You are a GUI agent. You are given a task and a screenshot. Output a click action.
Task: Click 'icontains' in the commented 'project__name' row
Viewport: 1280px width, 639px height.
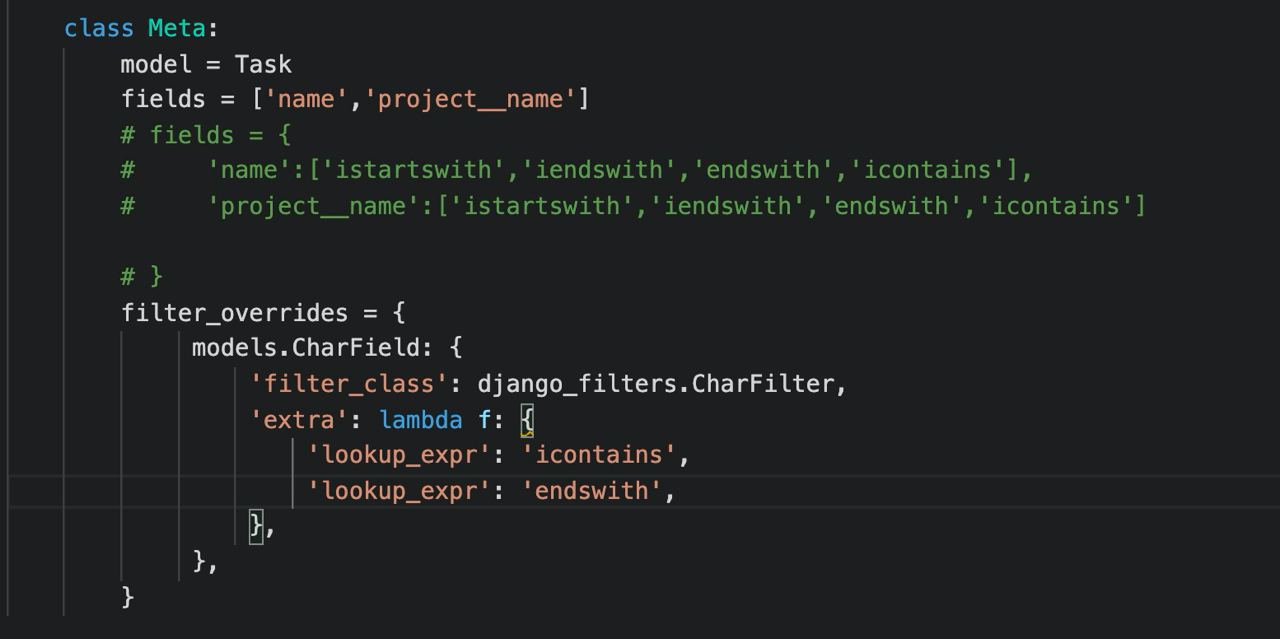click(1056, 206)
